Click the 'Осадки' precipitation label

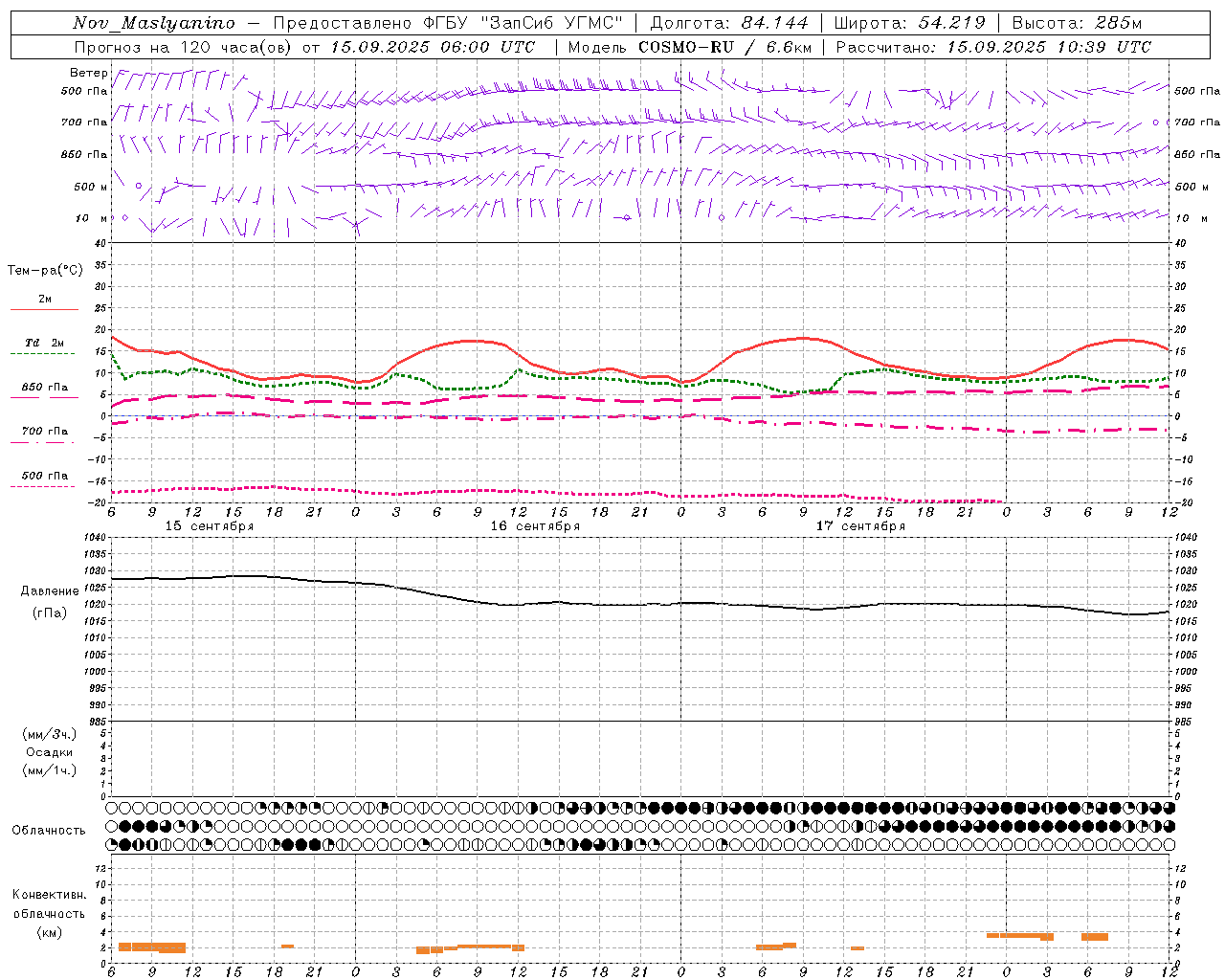tap(49, 752)
